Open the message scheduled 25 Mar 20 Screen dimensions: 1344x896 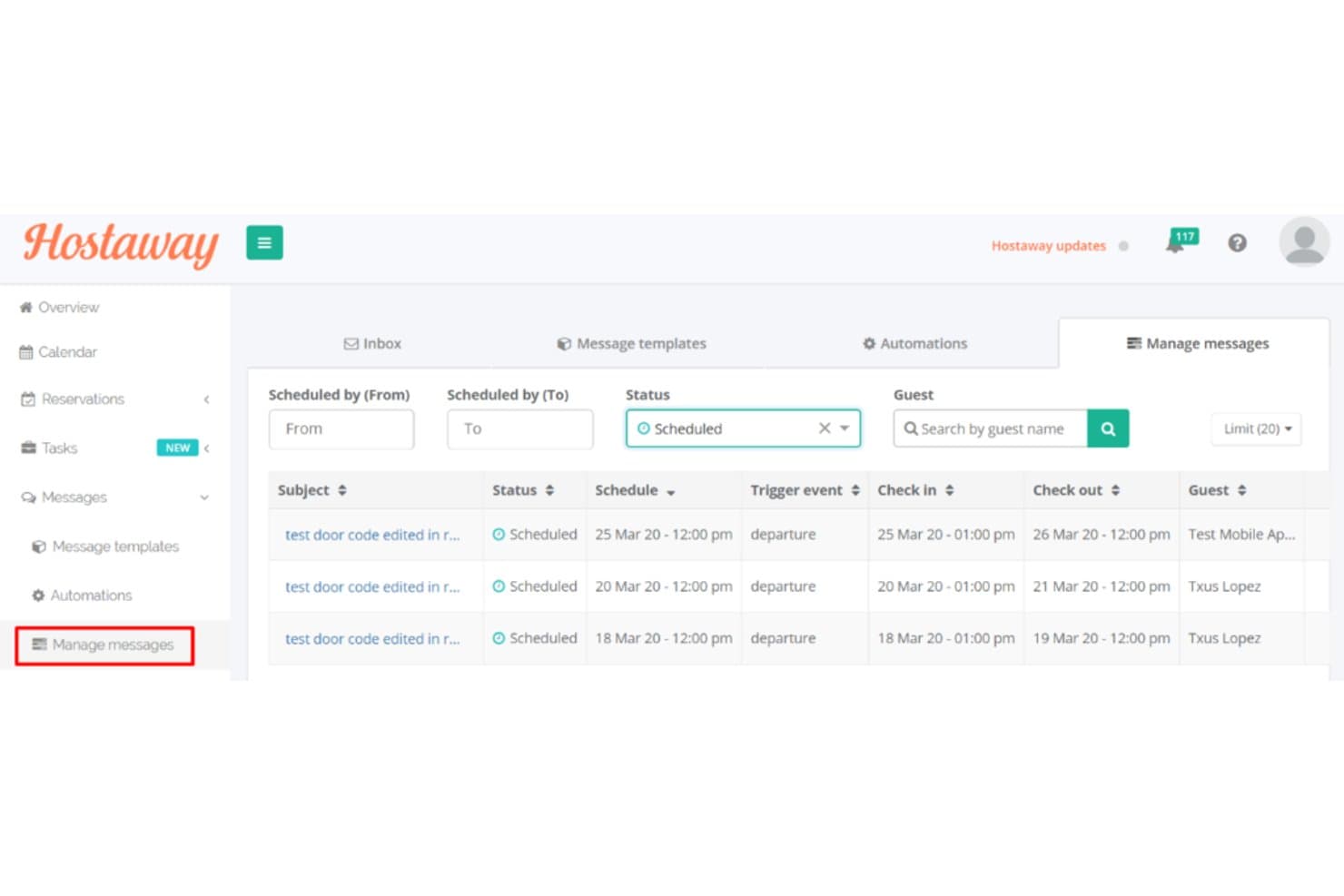click(372, 535)
